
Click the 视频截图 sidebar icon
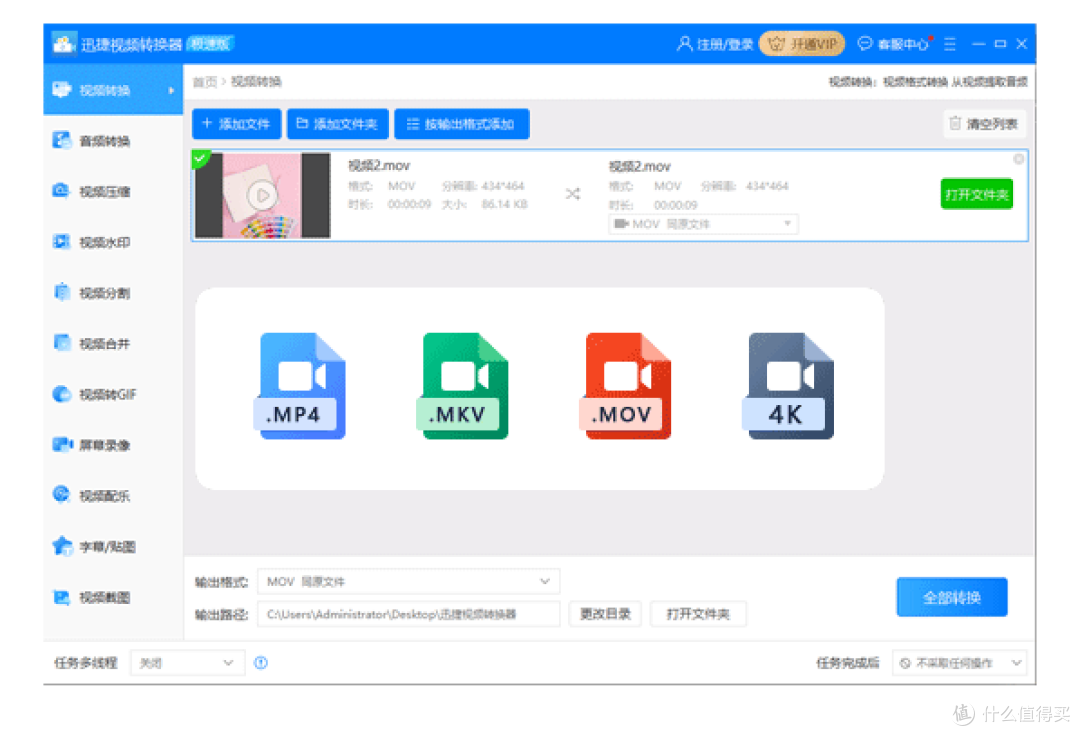point(62,598)
